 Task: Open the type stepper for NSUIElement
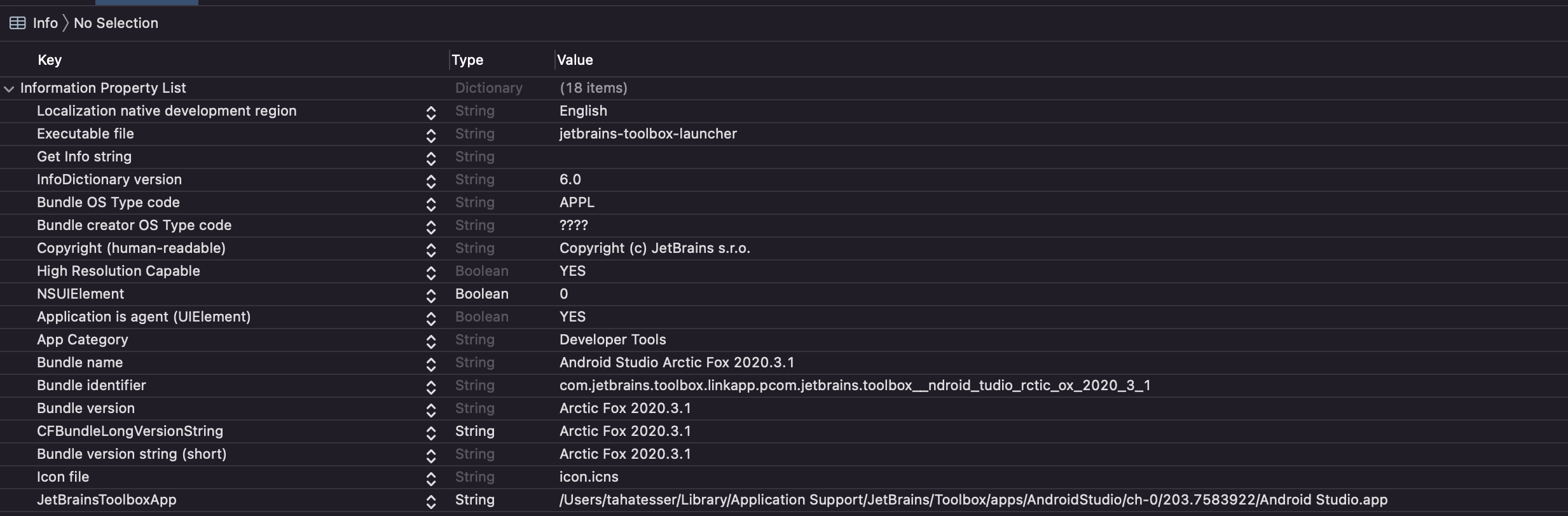tap(432, 294)
